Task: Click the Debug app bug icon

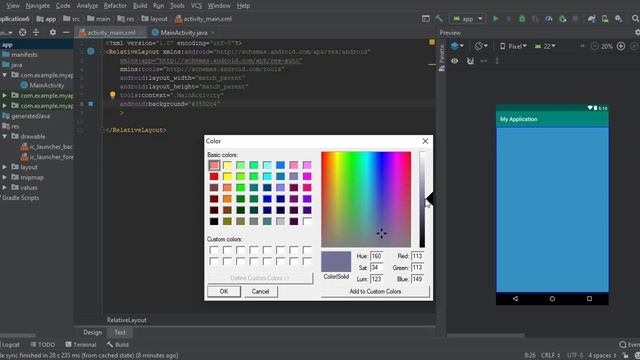Action: [522, 19]
